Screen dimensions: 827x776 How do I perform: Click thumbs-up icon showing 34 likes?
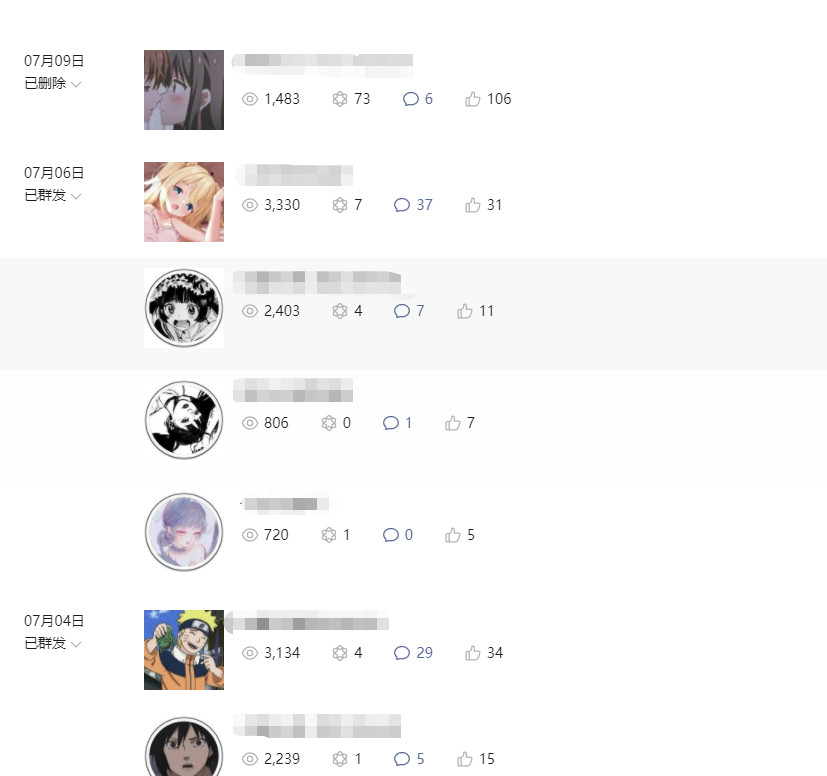tap(473, 653)
